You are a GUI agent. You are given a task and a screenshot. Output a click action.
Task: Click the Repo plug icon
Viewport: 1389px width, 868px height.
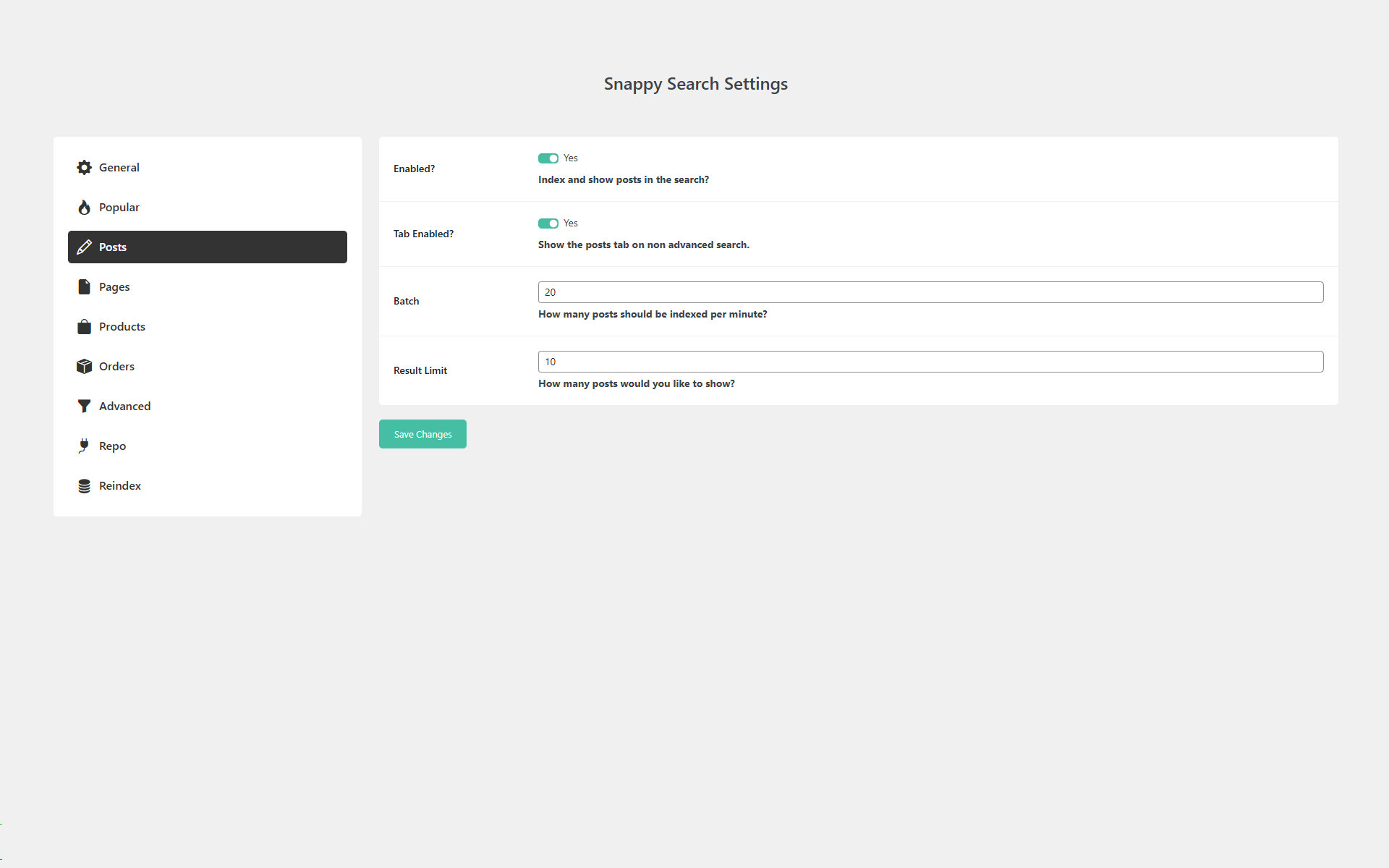[x=85, y=446]
